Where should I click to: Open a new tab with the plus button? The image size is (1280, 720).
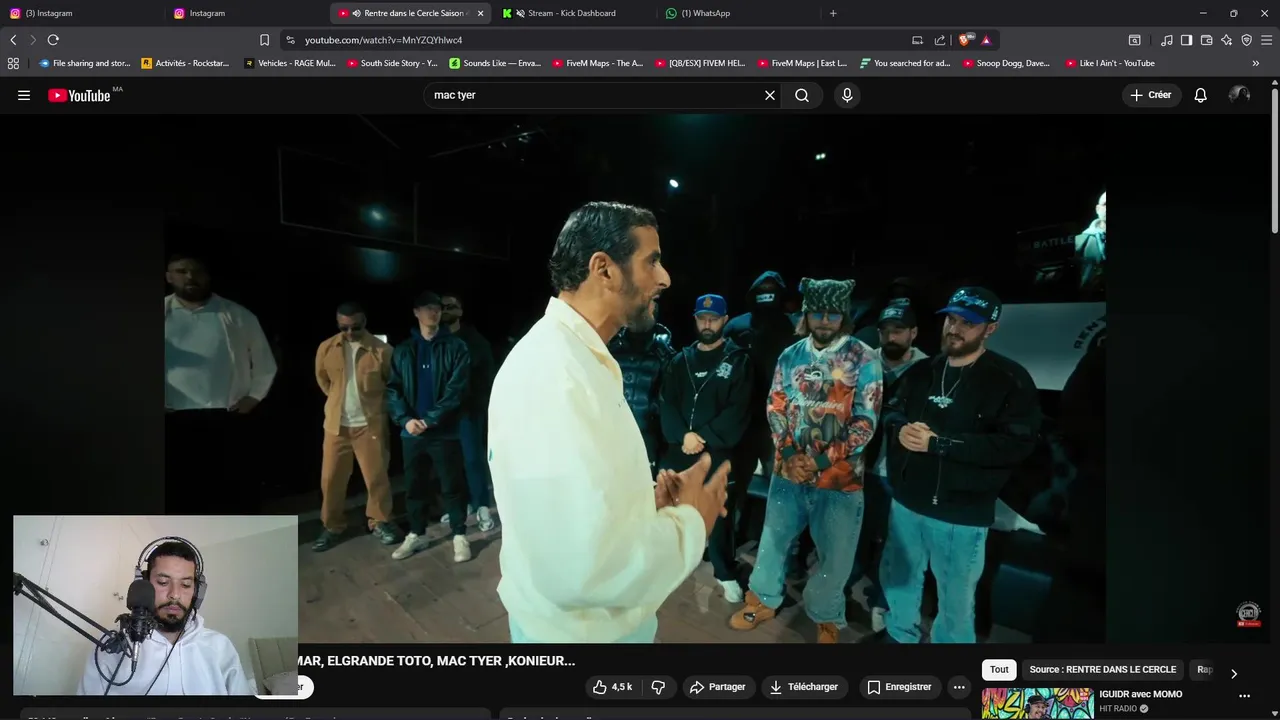coord(833,13)
